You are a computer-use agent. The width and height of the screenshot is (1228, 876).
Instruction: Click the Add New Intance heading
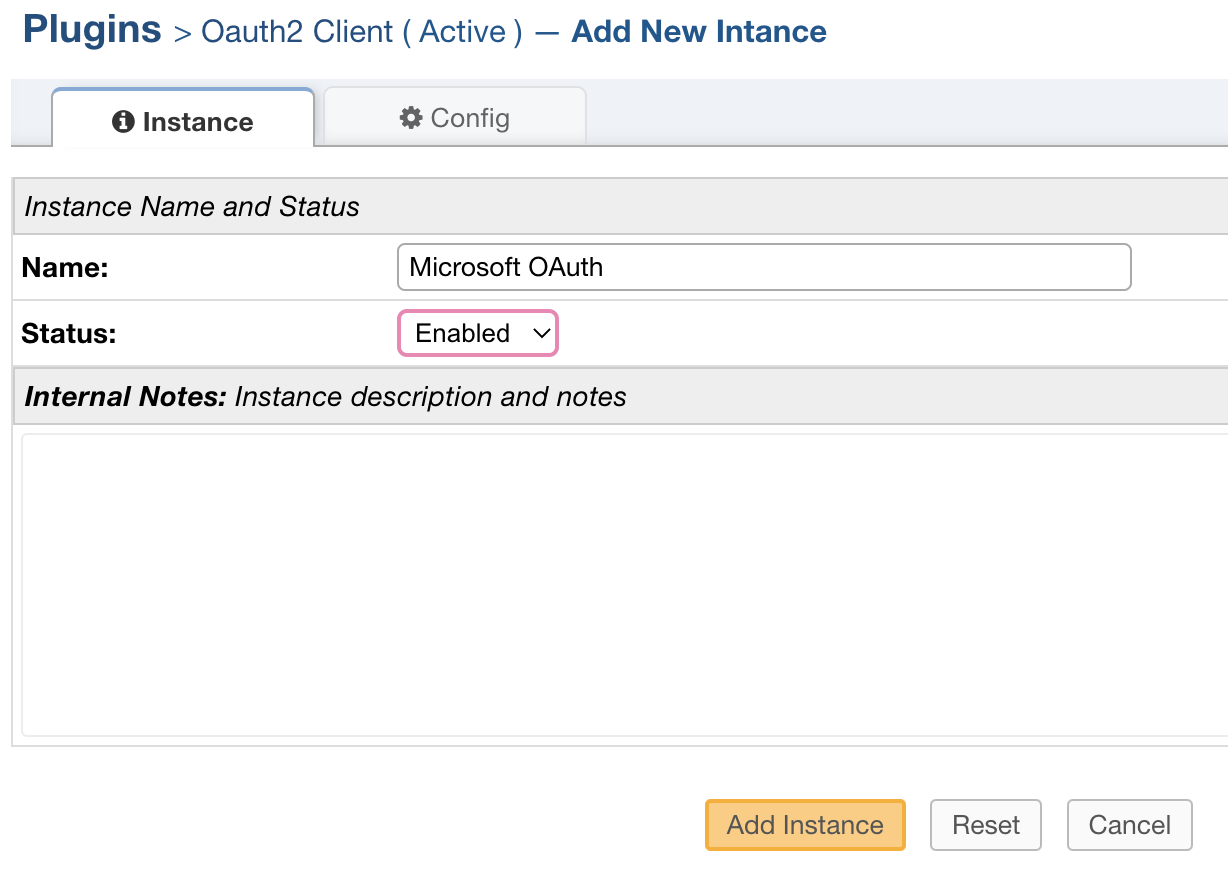(x=698, y=31)
